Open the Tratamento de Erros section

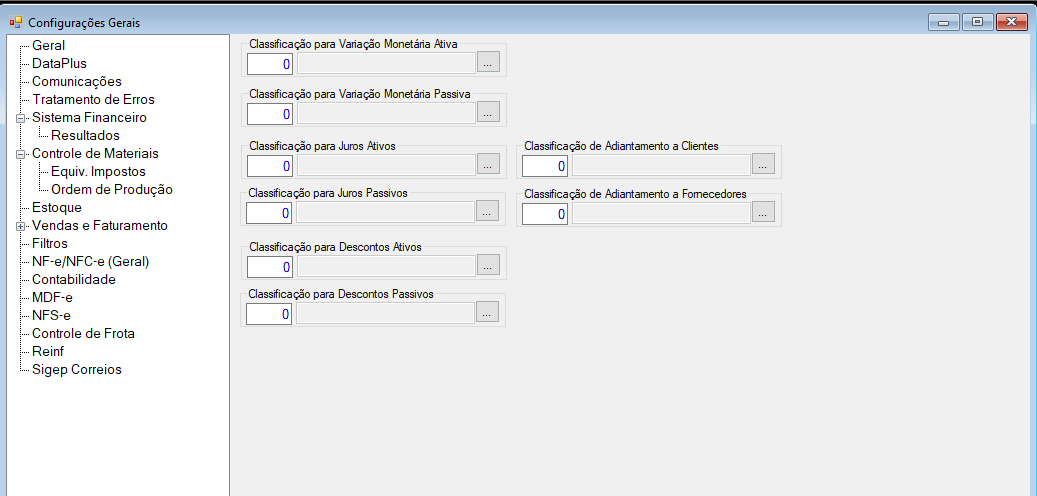tap(93, 100)
